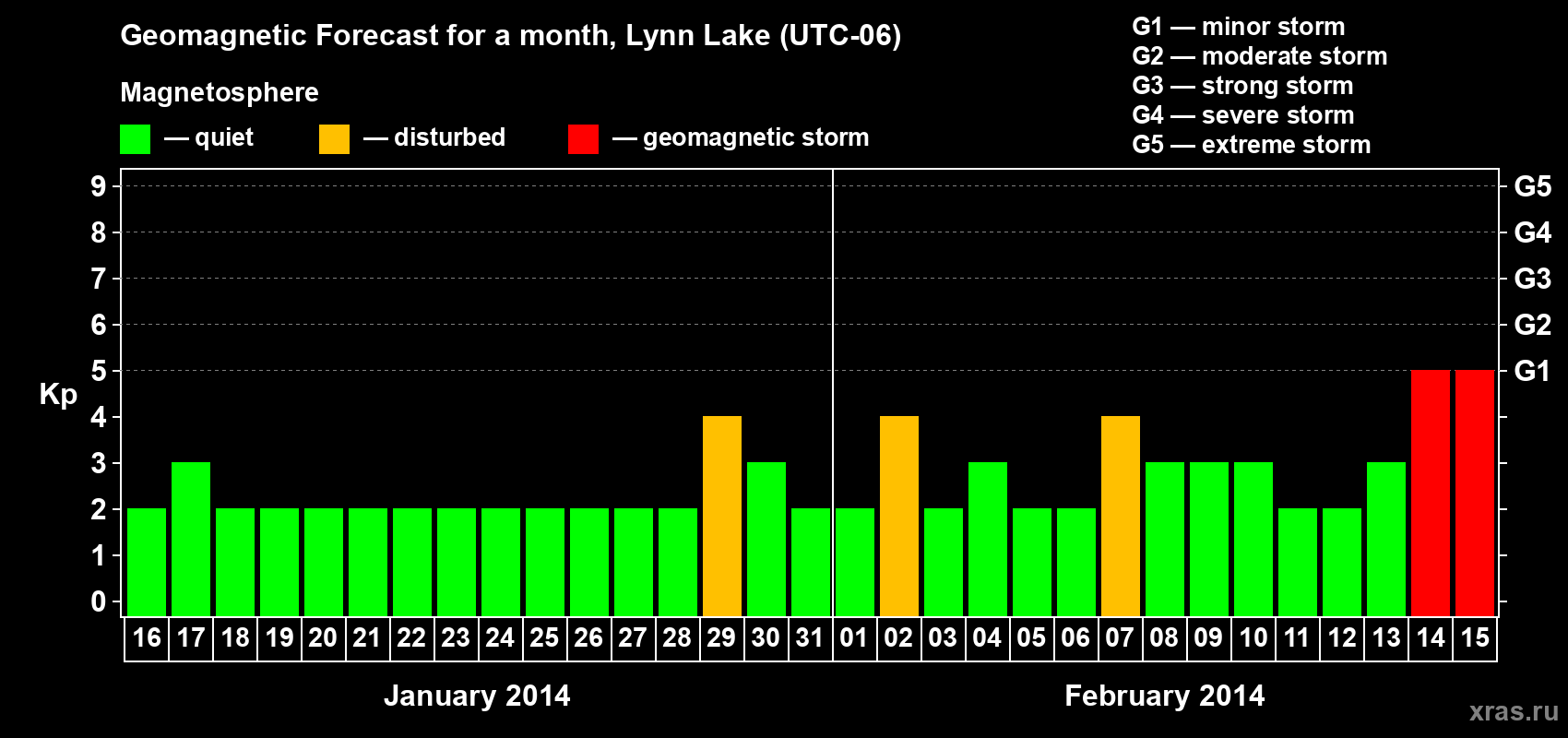Viewport: 1568px width, 738px height.
Task: Click 'G3 — strong storm' legend text
Action: click(1242, 86)
